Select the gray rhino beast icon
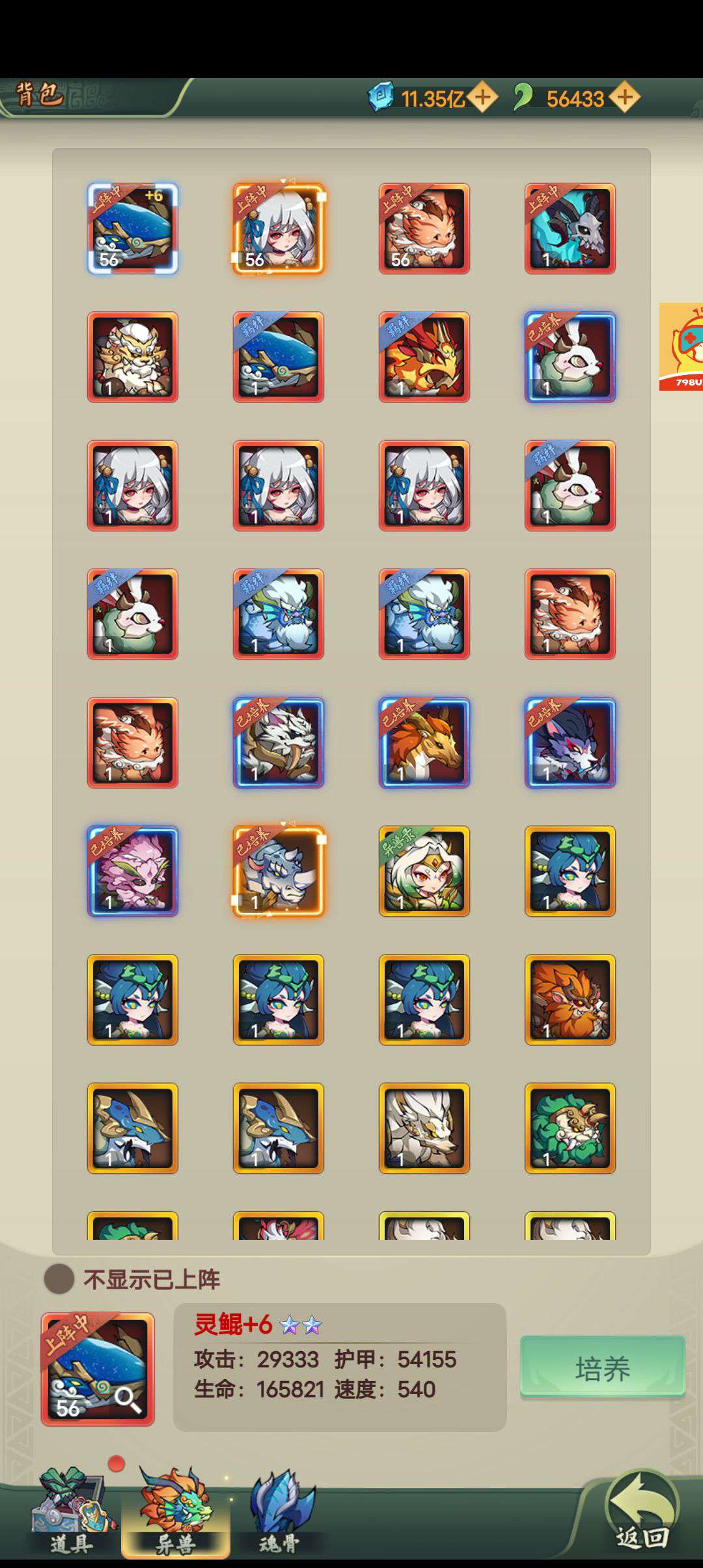Viewport: 703px width, 1568px height. 279,871
